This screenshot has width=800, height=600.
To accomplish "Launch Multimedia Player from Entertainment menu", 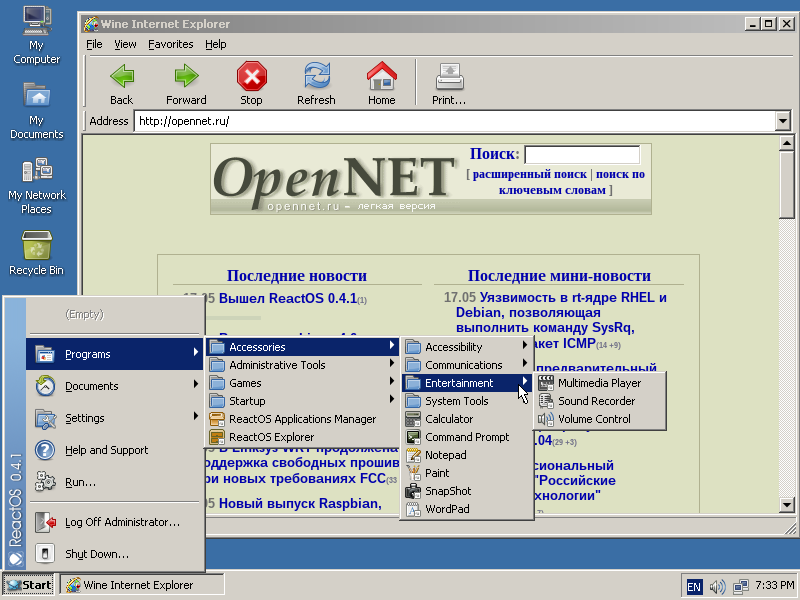I will coord(599,383).
